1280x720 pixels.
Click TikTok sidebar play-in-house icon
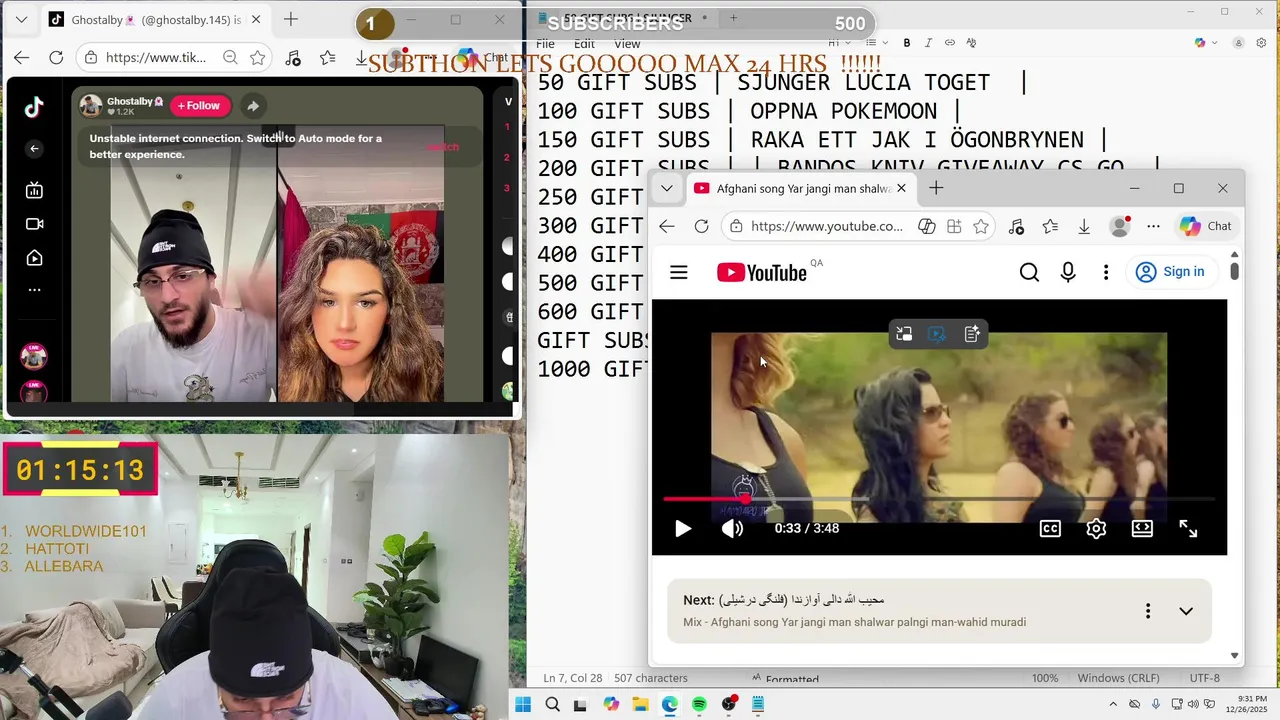point(34,258)
